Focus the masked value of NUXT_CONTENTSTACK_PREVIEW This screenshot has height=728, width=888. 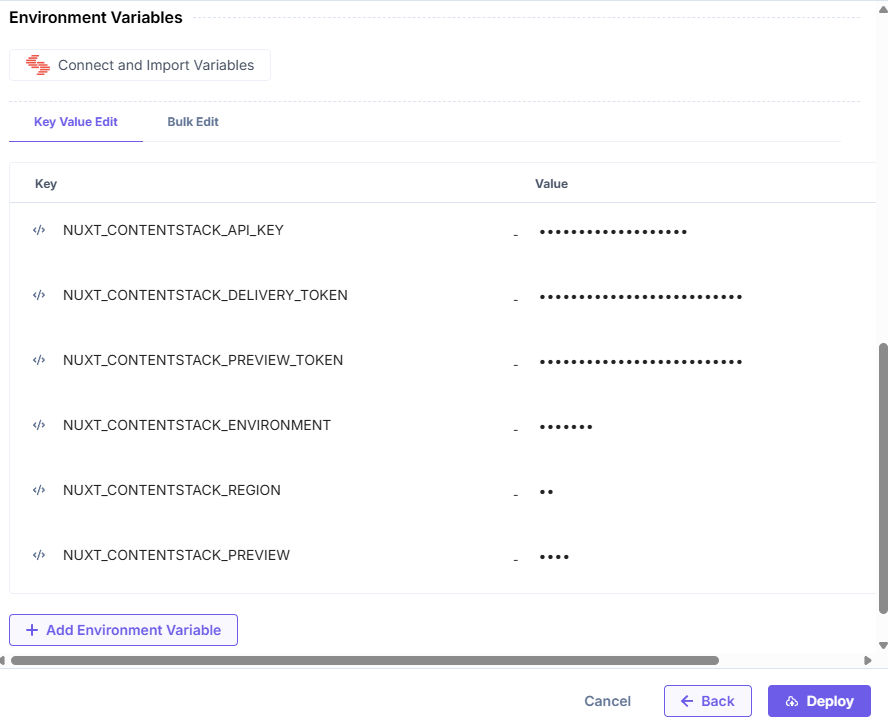coord(554,557)
